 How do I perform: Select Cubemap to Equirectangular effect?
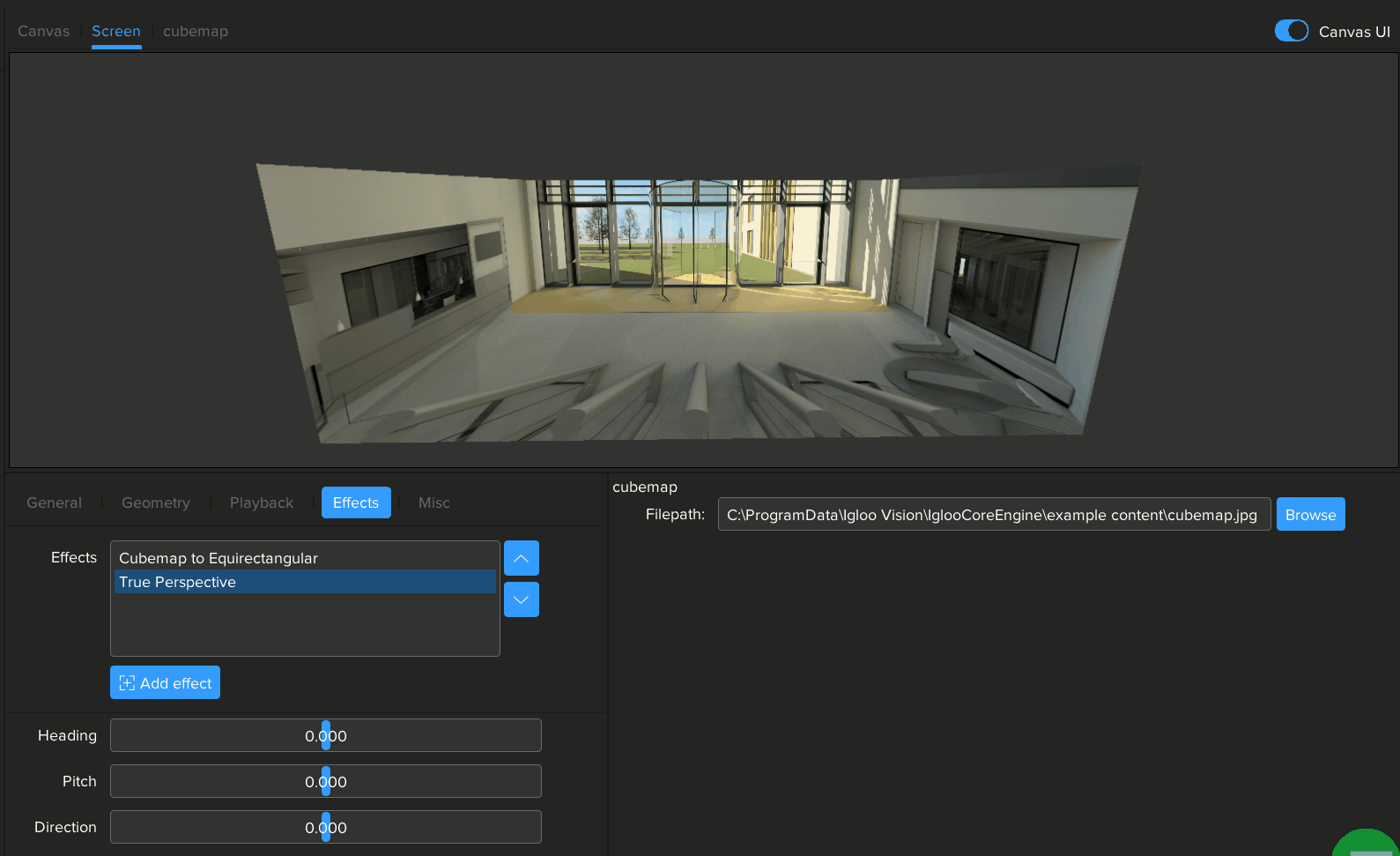pos(218,558)
